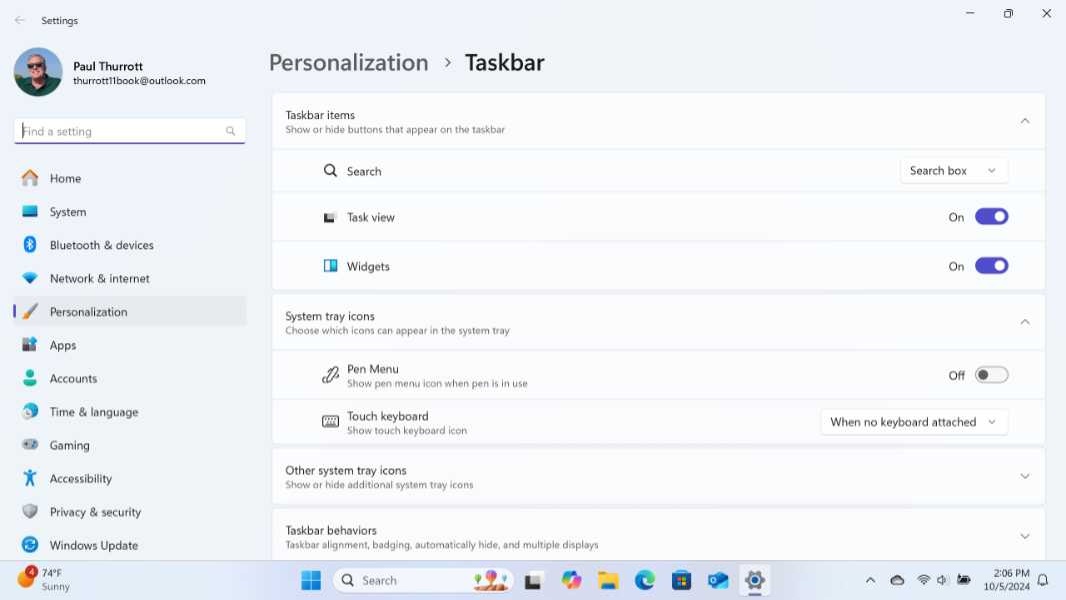Select Personalization in the sidebar
Viewport: 1066px width, 600px height.
tap(129, 311)
